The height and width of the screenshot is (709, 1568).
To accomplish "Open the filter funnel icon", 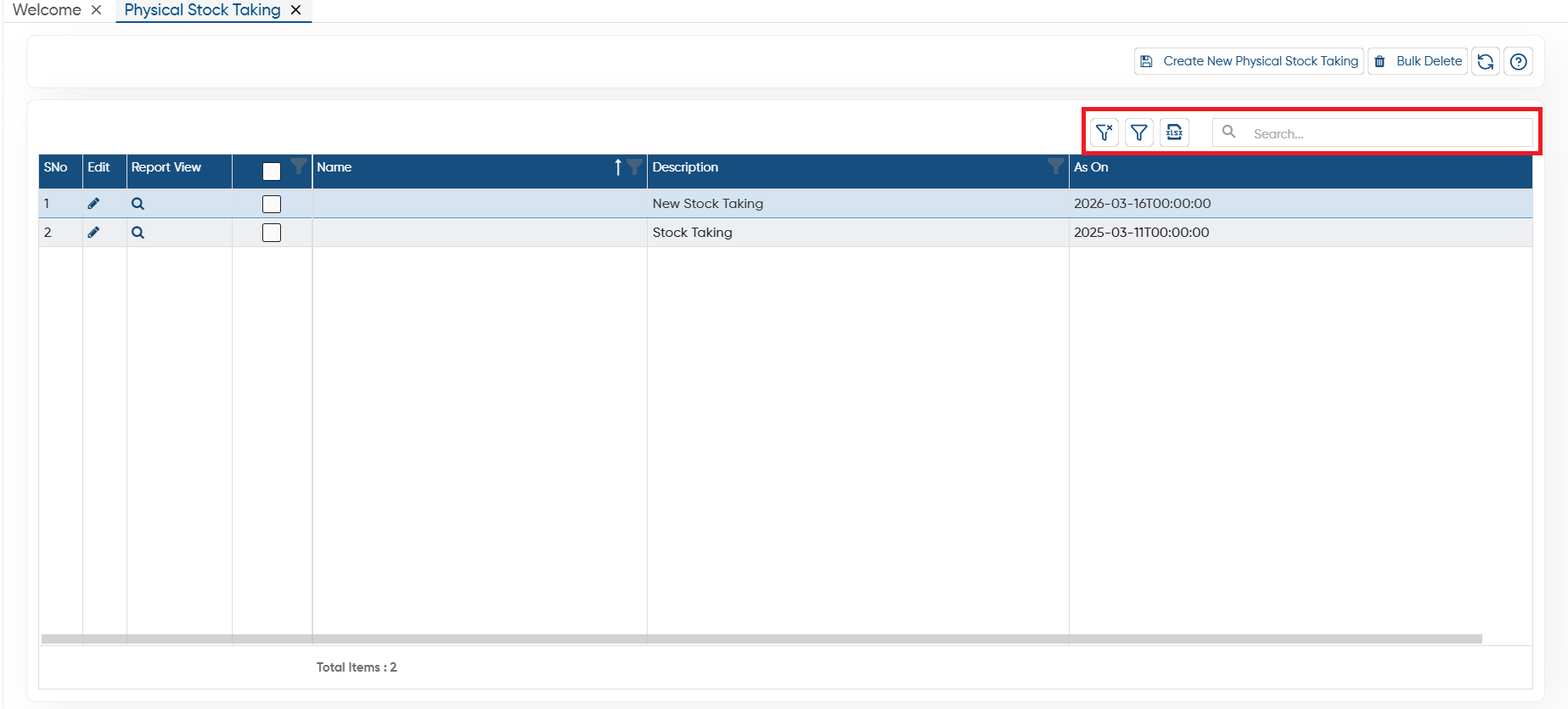I will (x=1139, y=132).
